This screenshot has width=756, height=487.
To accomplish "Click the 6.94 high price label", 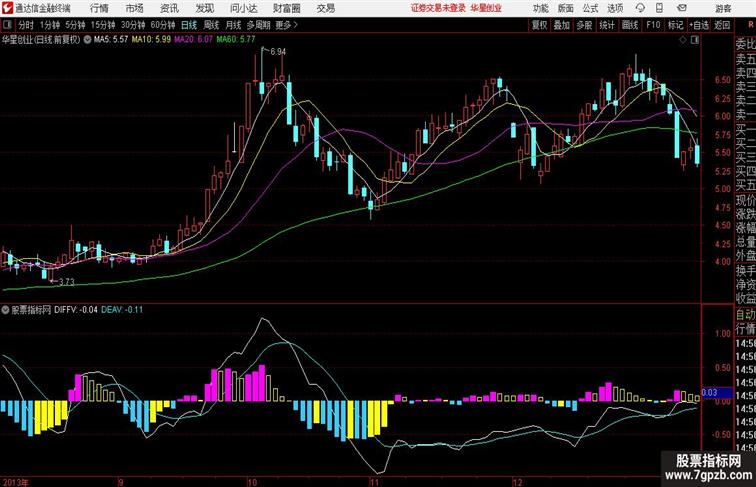I will click(278, 52).
